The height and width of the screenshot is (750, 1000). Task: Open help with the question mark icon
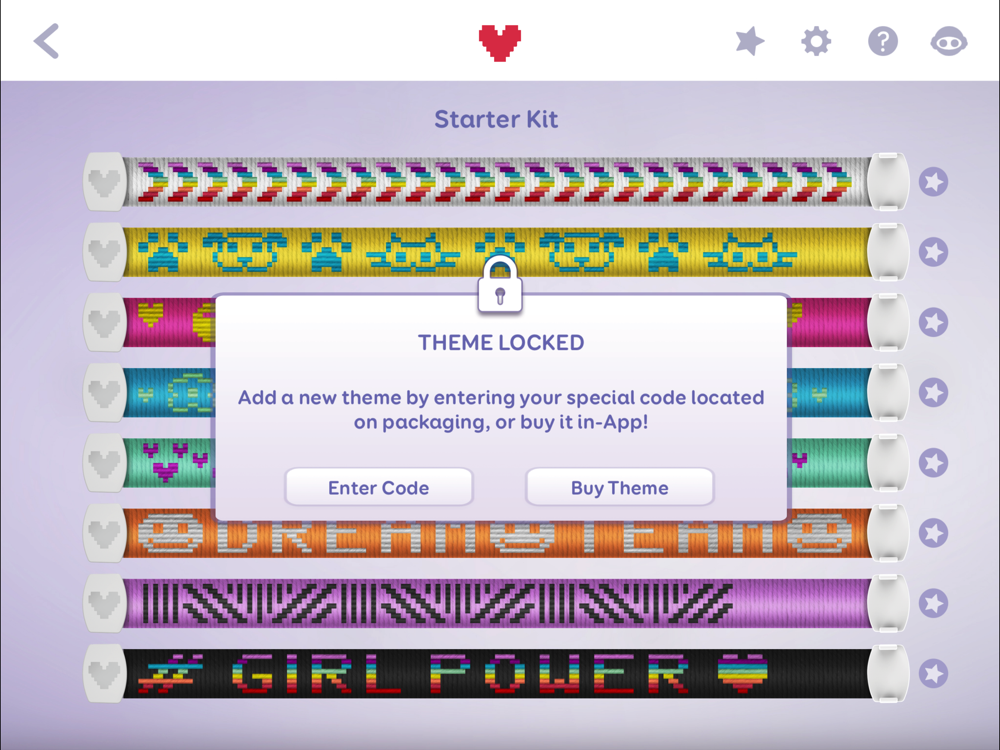tap(883, 42)
